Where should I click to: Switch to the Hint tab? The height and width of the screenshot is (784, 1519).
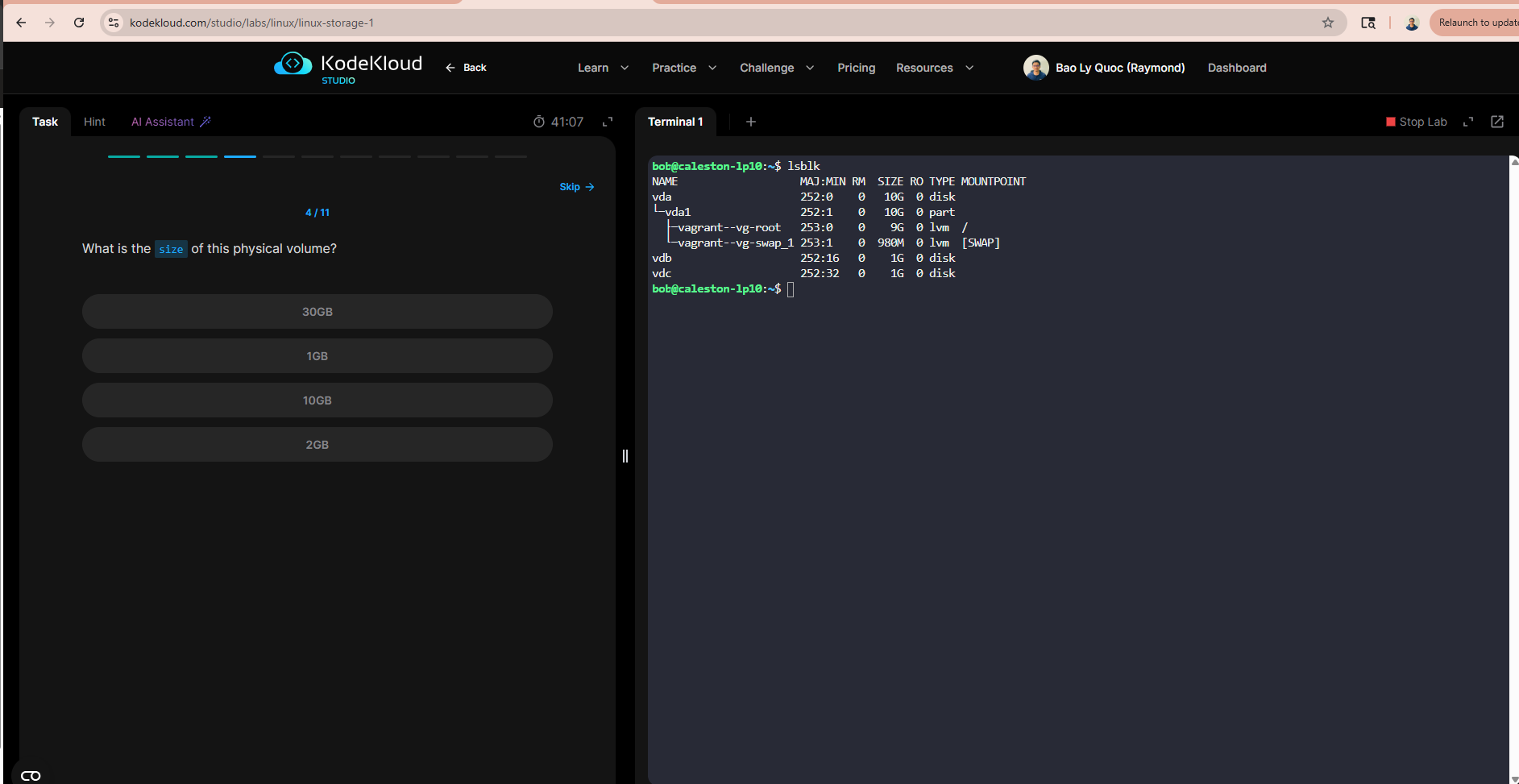pos(94,122)
